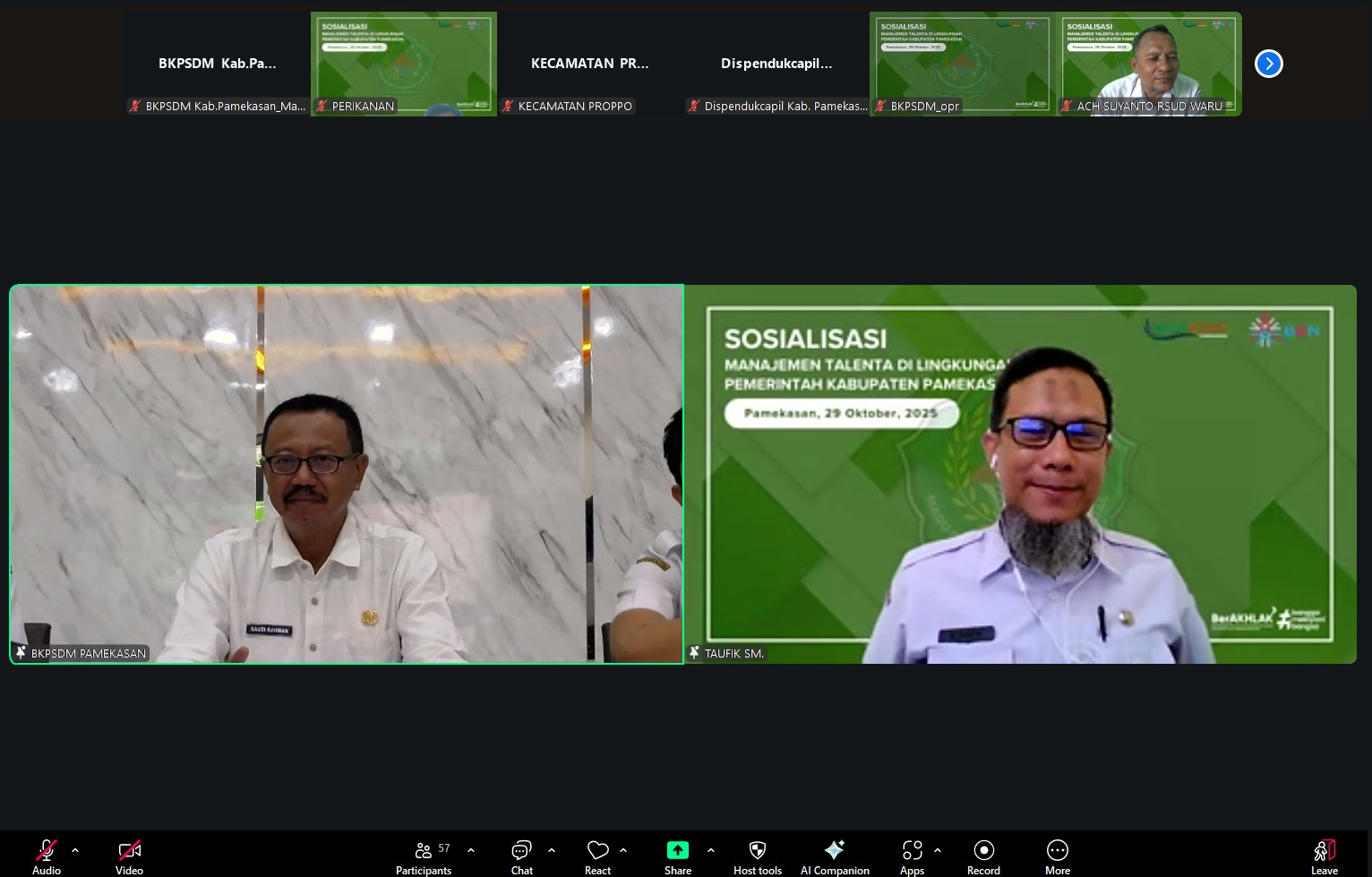Open the Apps menu
The height and width of the screenshot is (877, 1372).
point(912,856)
